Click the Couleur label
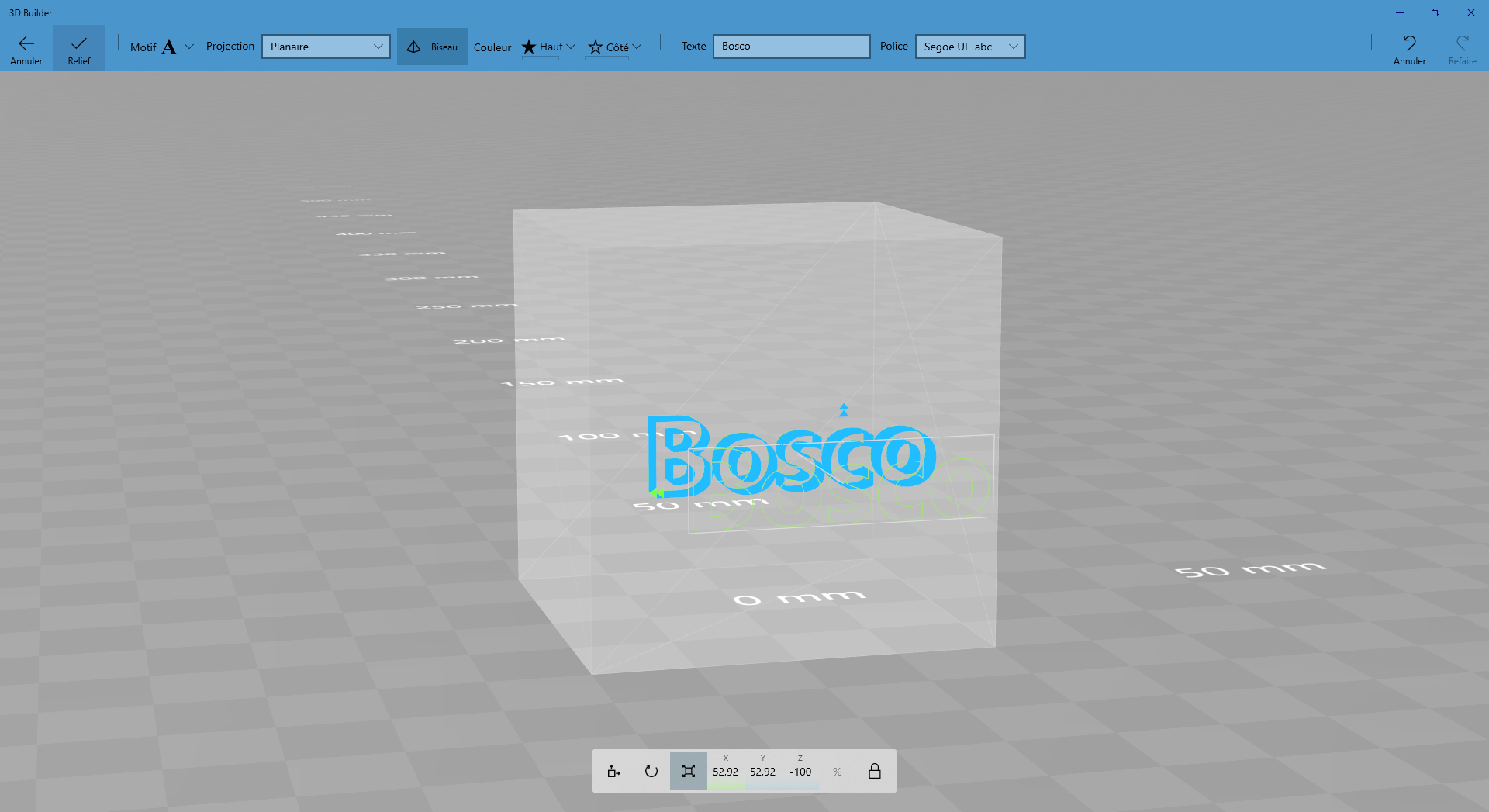Image resolution: width=1489 pixels, height=812 pixels. tap(492, 47)
